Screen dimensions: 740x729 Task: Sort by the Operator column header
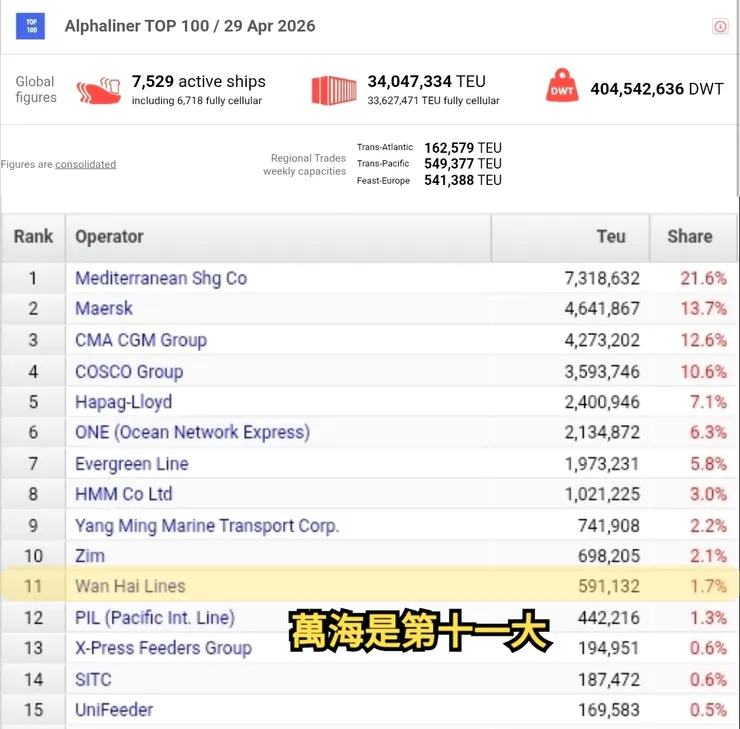coord(278,236)
